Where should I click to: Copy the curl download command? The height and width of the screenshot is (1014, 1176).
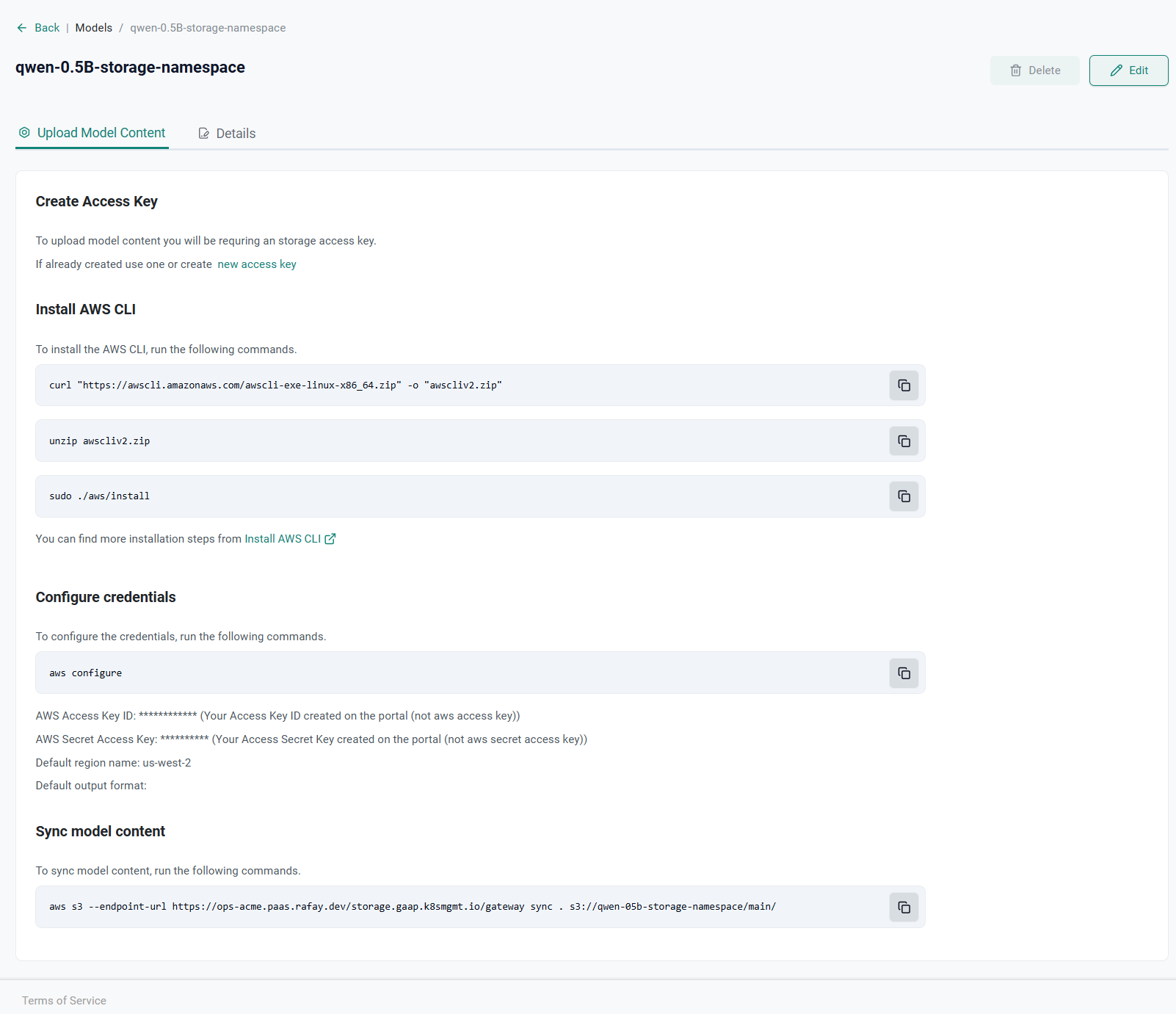click(x=904, y=385)
